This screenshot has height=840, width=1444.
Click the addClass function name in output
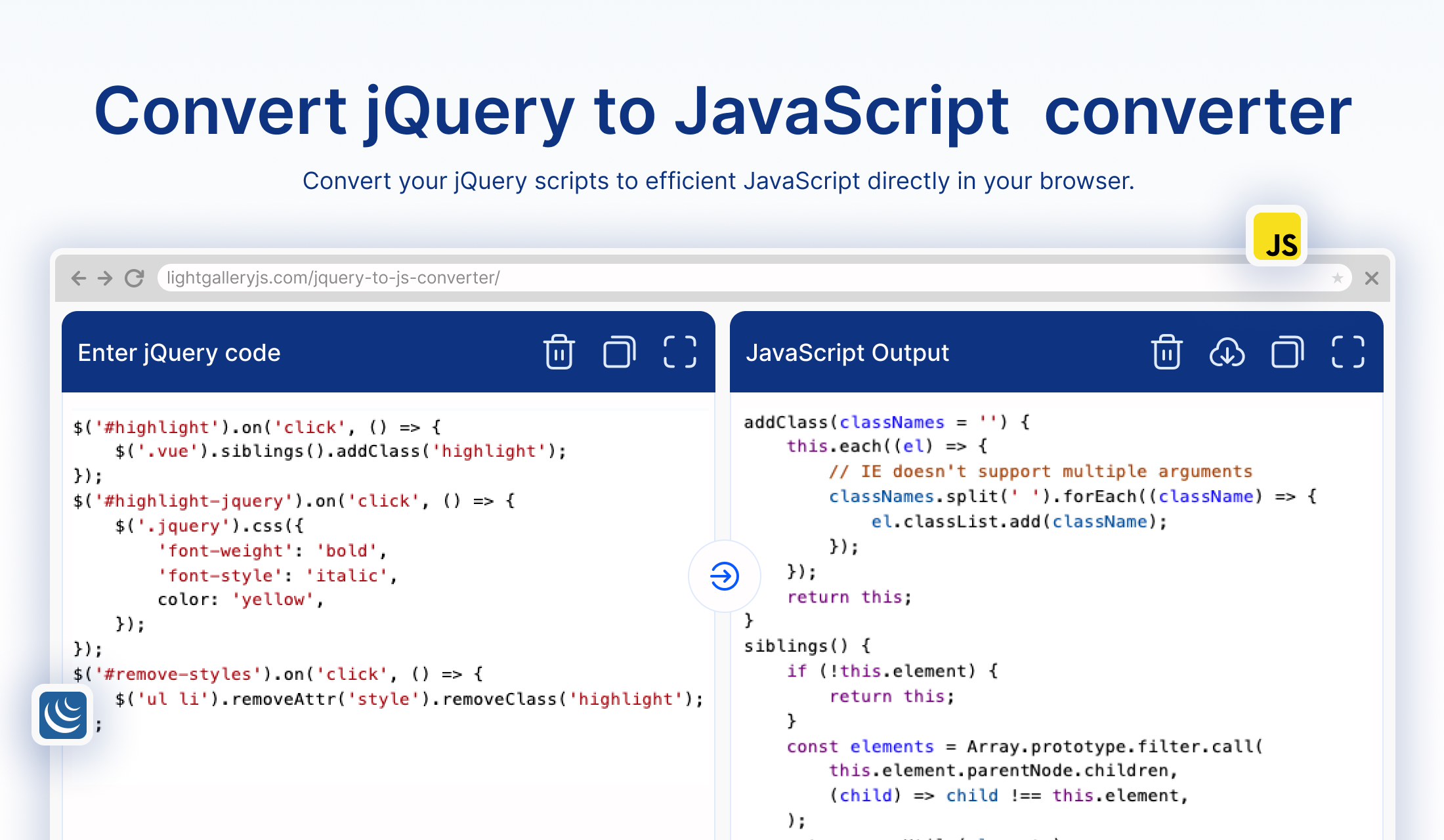pyautogui.click(x=787, y=422)
